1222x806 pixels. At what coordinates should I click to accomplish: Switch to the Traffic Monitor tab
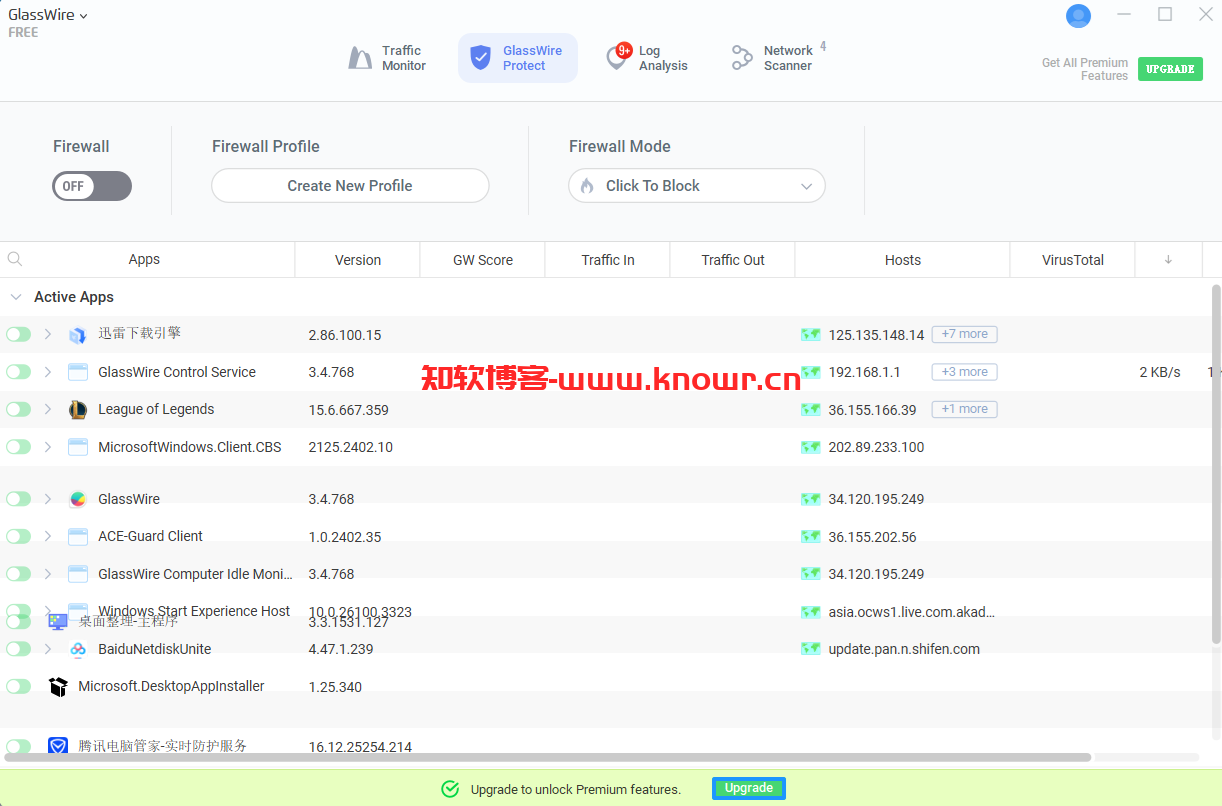point(387,58)
